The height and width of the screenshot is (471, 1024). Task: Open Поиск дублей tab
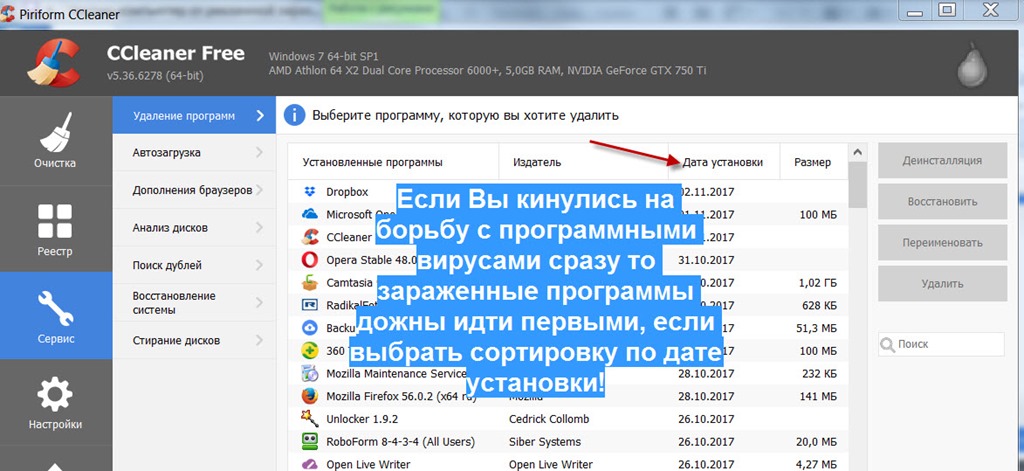194,265
